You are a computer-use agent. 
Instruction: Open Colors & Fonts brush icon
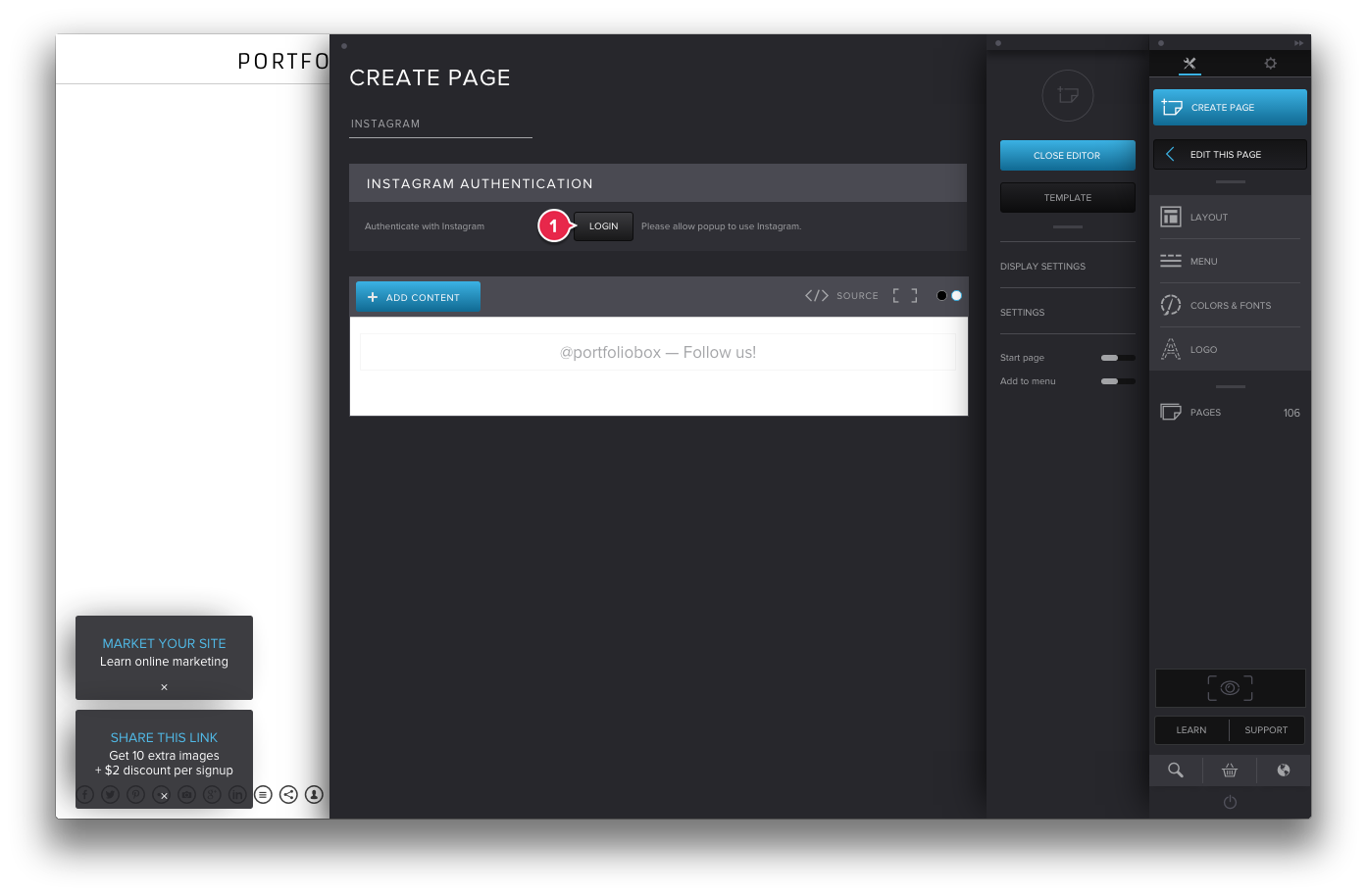tap(1171, 305)
